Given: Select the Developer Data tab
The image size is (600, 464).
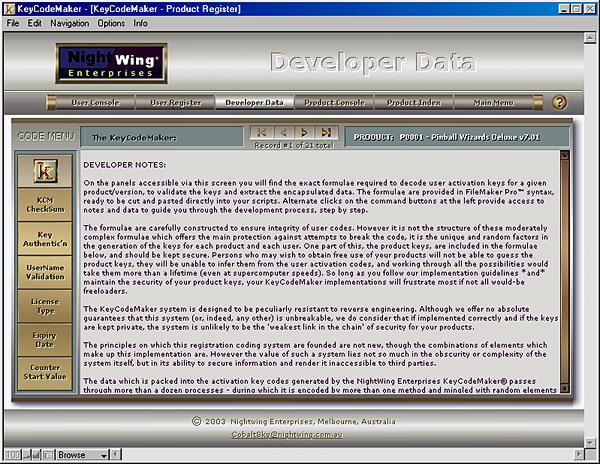Looking at the screenshot, I should click(x=254, y=103).
